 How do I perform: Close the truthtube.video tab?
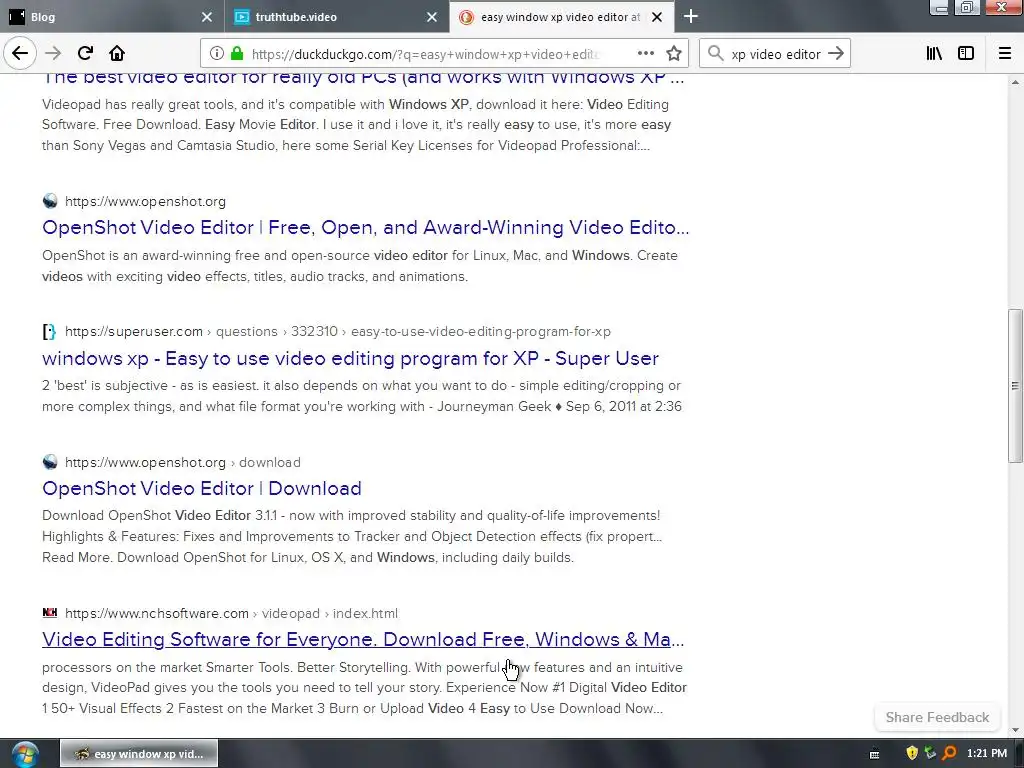tap(432, 17)
